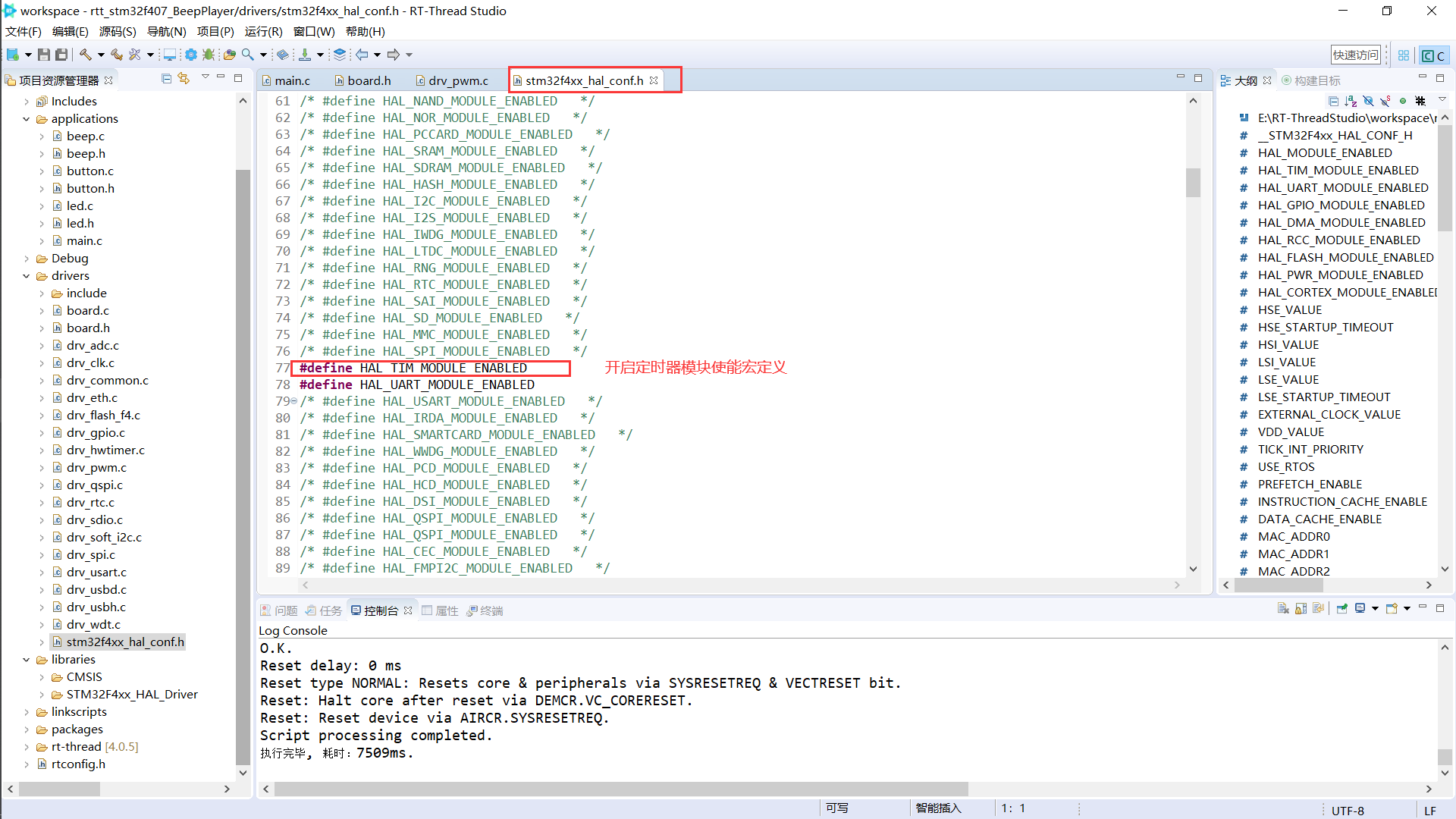Click the backward navigation arrow
This screenshot has width=1456, height=819.
click(x=362, y=54)
